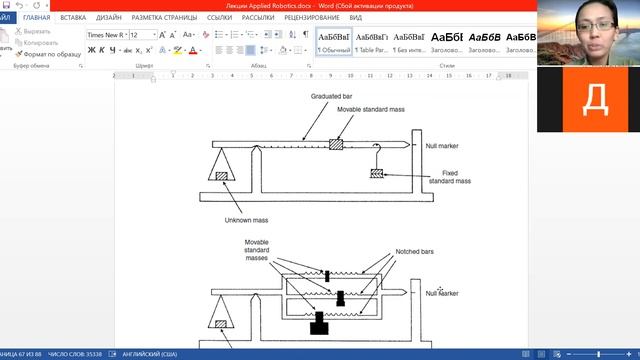Screen dimensions: 640x360
Task: Click the АНГЛИЙСКИЙ (США) language indicator
Action: click(150, 354)
